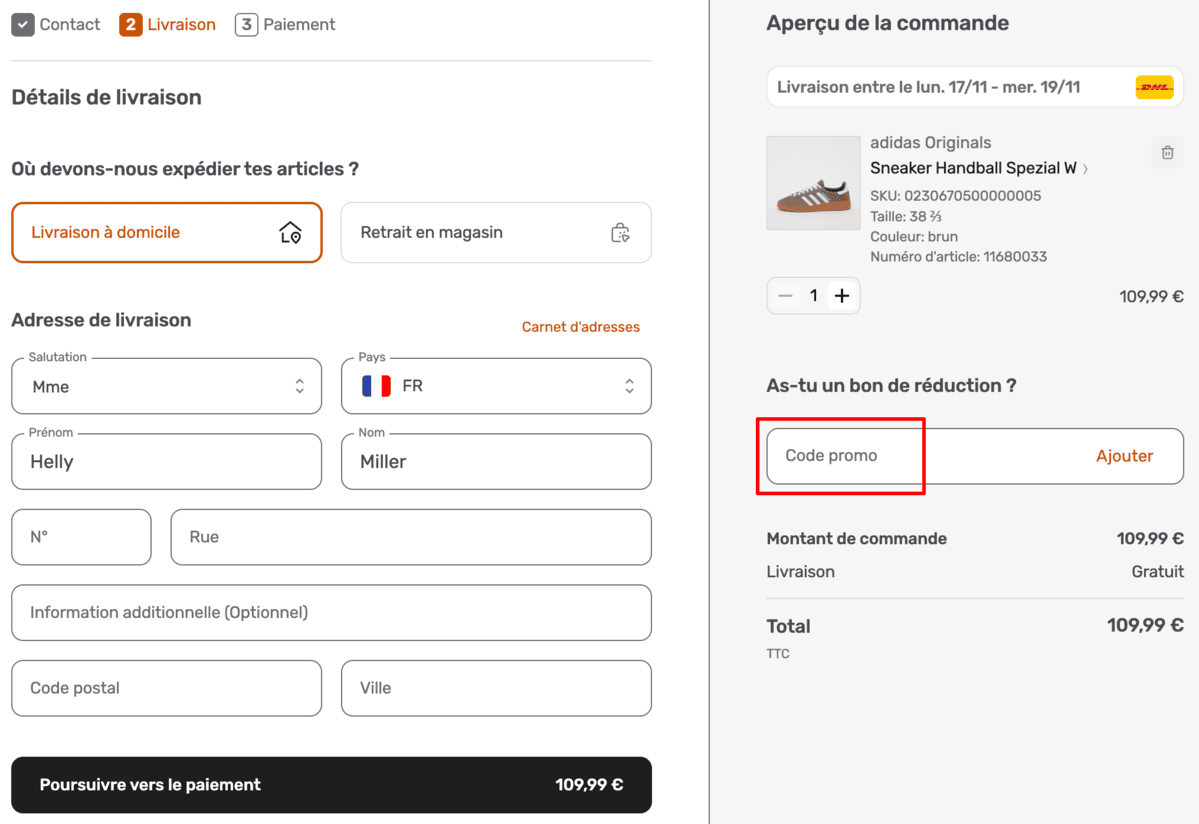Open the Salutation dropdown
This screenshot has width=1199, height=824.
coord(167,387)
